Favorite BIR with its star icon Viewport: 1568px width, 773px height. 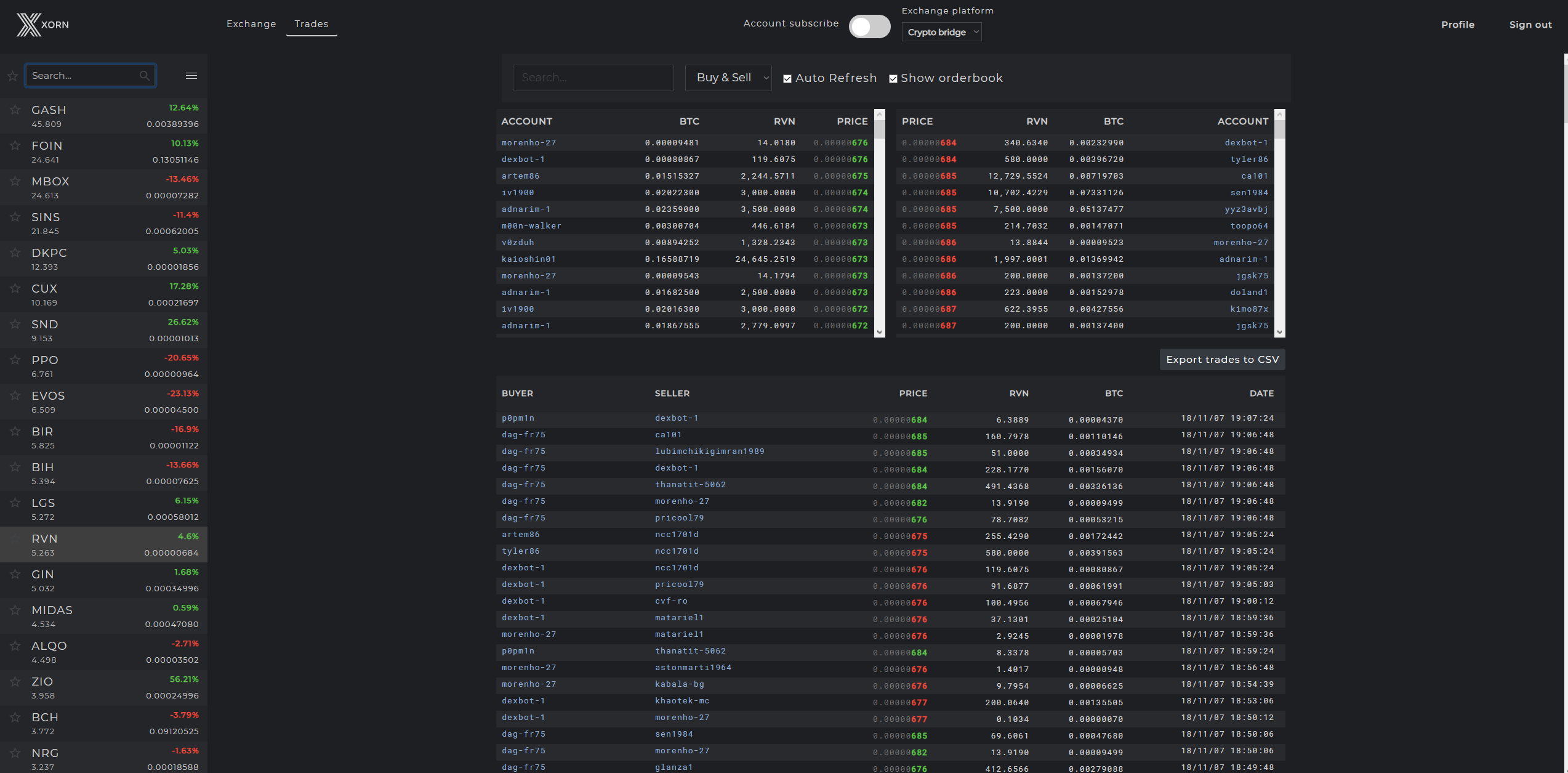[x=15, y=431]
